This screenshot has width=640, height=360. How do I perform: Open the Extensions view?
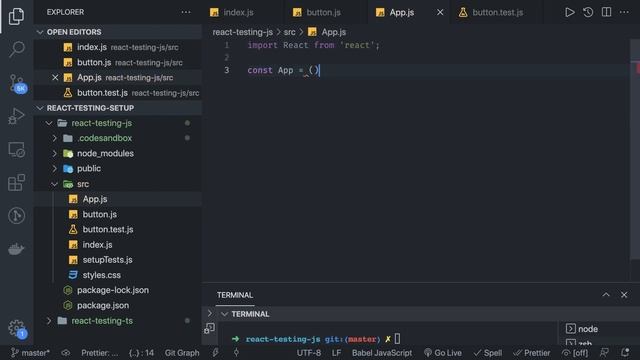click(16, 182)
